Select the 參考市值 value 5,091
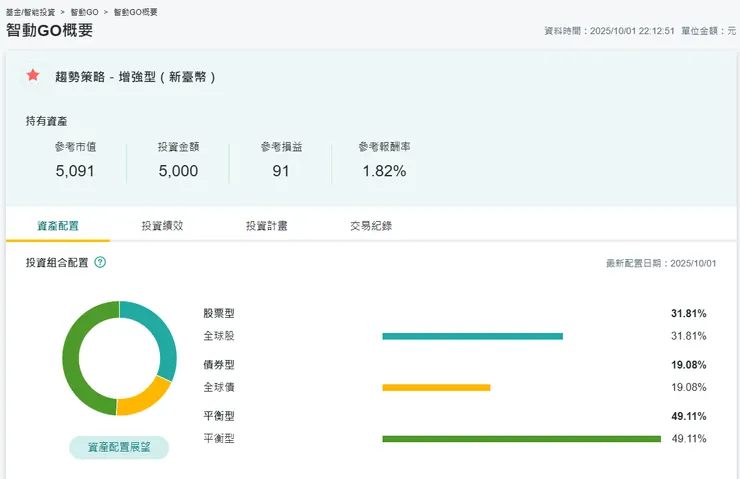Image resolution: width=740 pixels, height=479 pixels. point(75,171)
